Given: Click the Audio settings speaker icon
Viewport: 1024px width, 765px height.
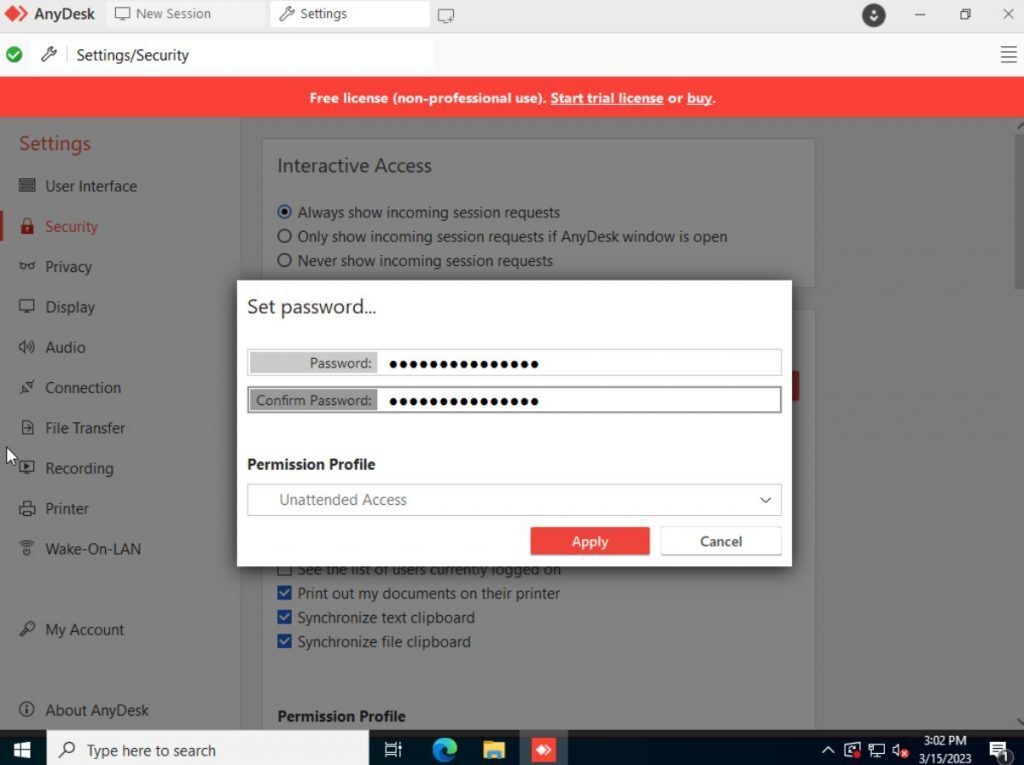Looking at the screenshot, I should (x=26, y=347).
